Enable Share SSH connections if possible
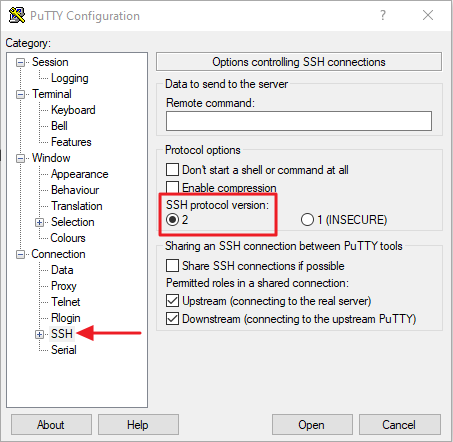The width and height of the screenshot is (453, 442). coord(172,266)
